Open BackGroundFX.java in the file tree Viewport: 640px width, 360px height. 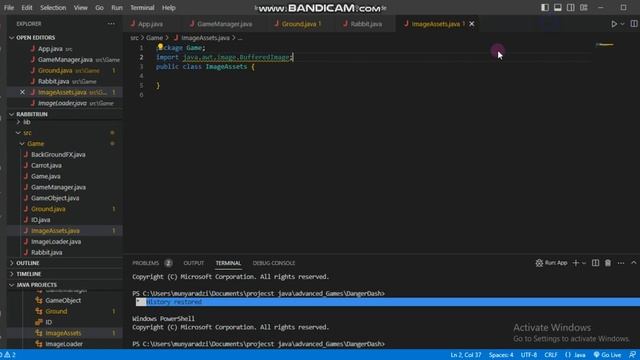58,155
